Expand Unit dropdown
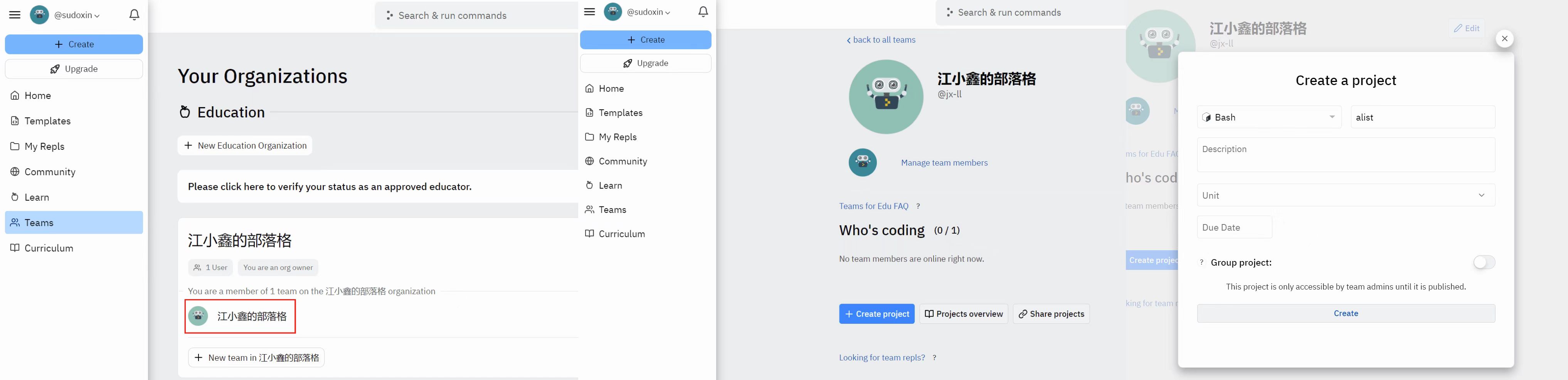Viewport: 1568px width, 380px height. pyautogui.click(x=1346, y=195)
